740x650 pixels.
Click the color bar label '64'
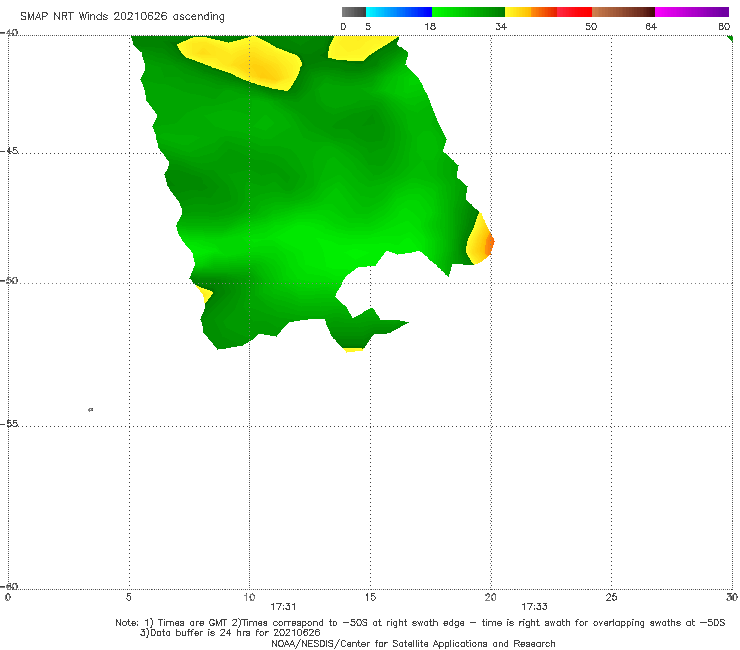point(651,26)
